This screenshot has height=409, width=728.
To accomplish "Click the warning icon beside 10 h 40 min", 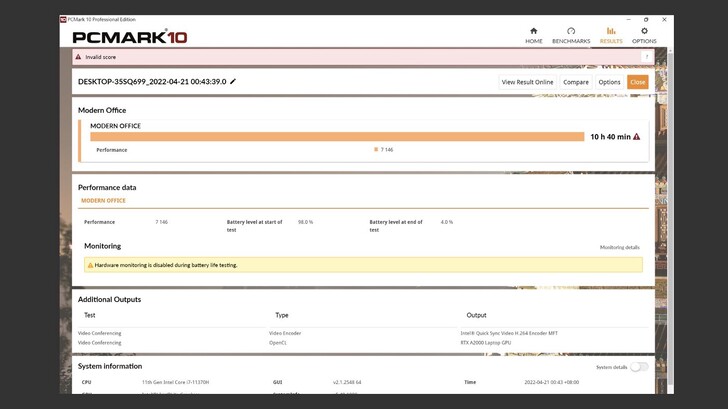I will (x=636, y=136).
